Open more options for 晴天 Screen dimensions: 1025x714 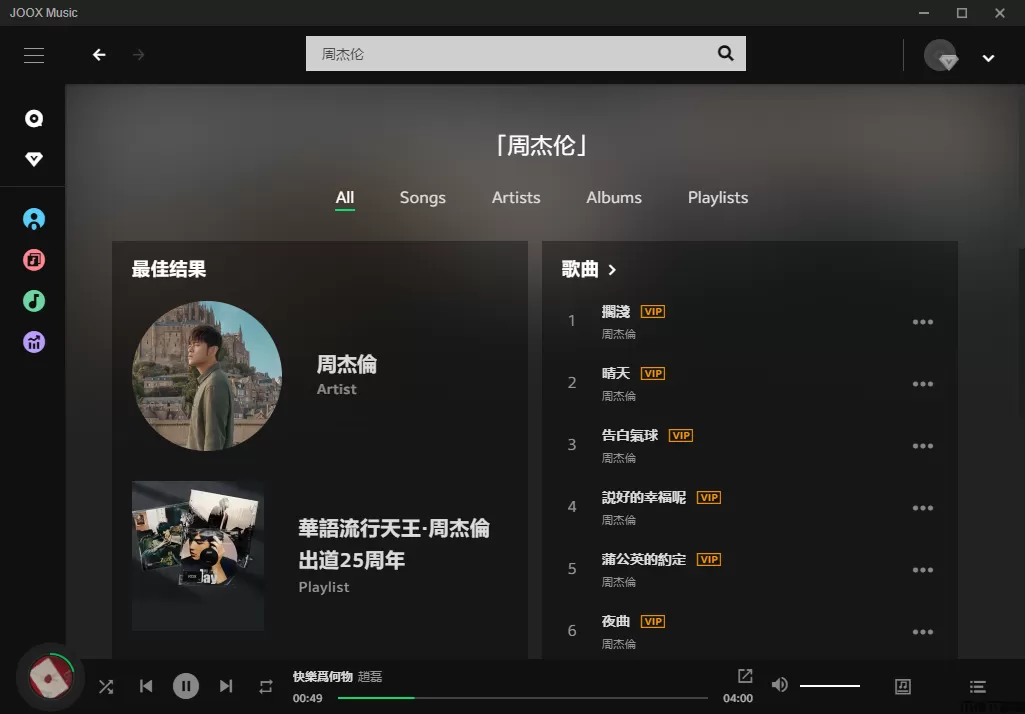point(922,384)
